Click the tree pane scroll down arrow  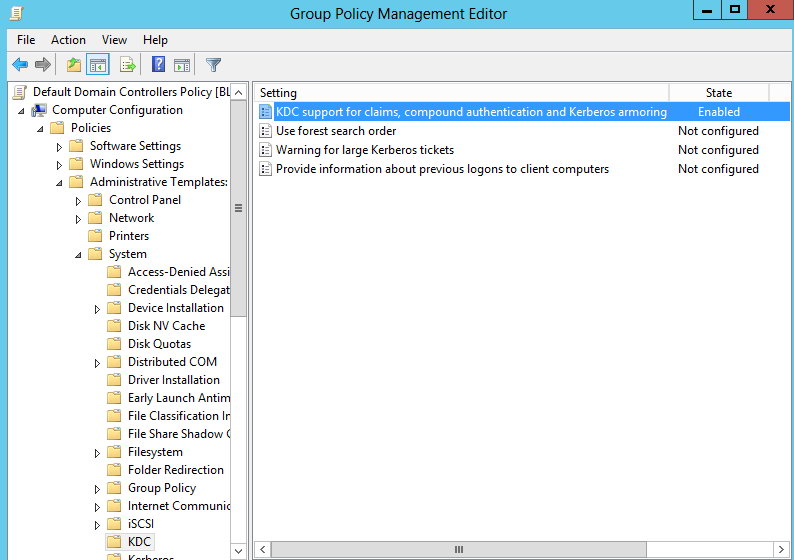pos(239,550)
